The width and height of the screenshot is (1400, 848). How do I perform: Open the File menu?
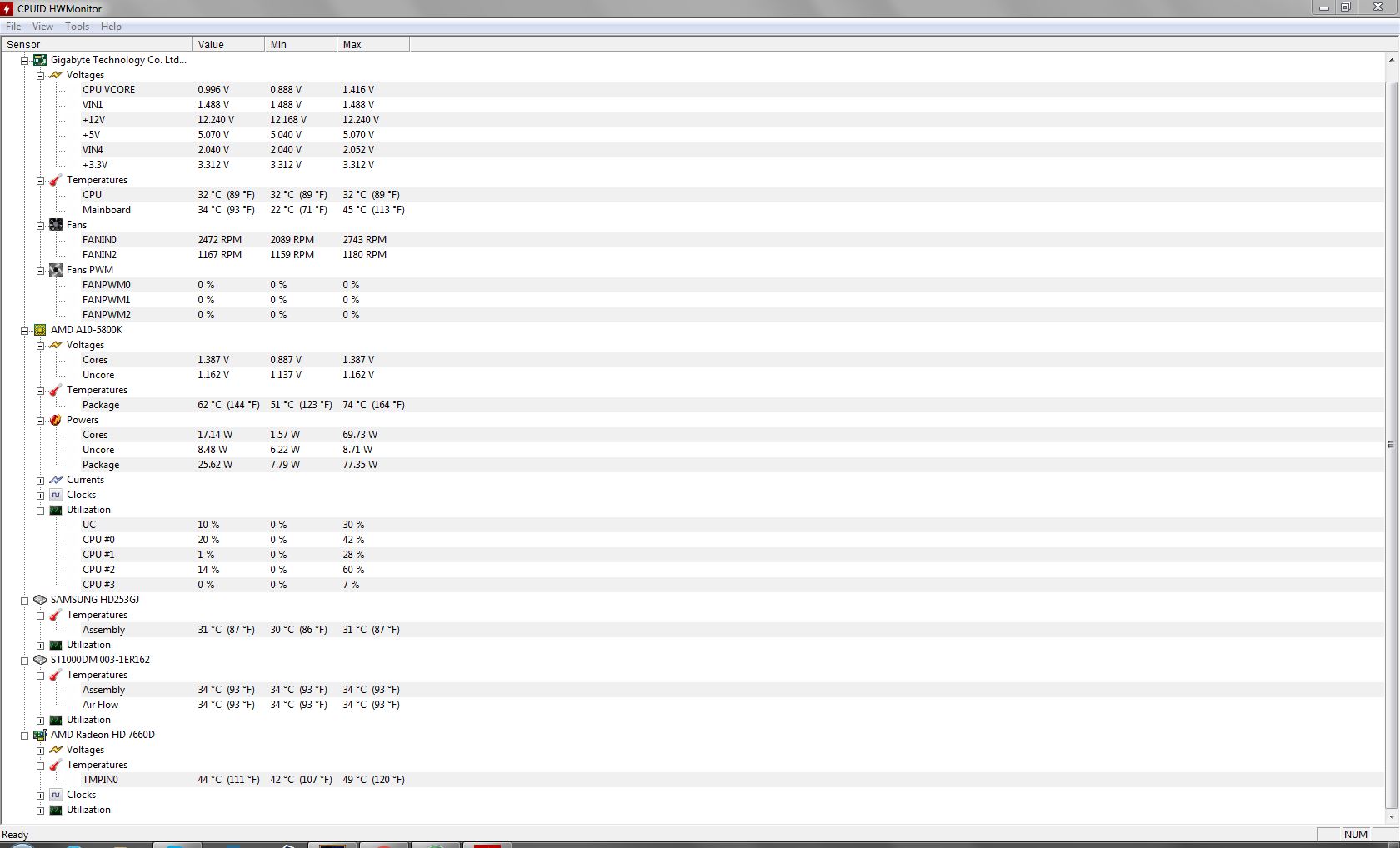[13, 27]
